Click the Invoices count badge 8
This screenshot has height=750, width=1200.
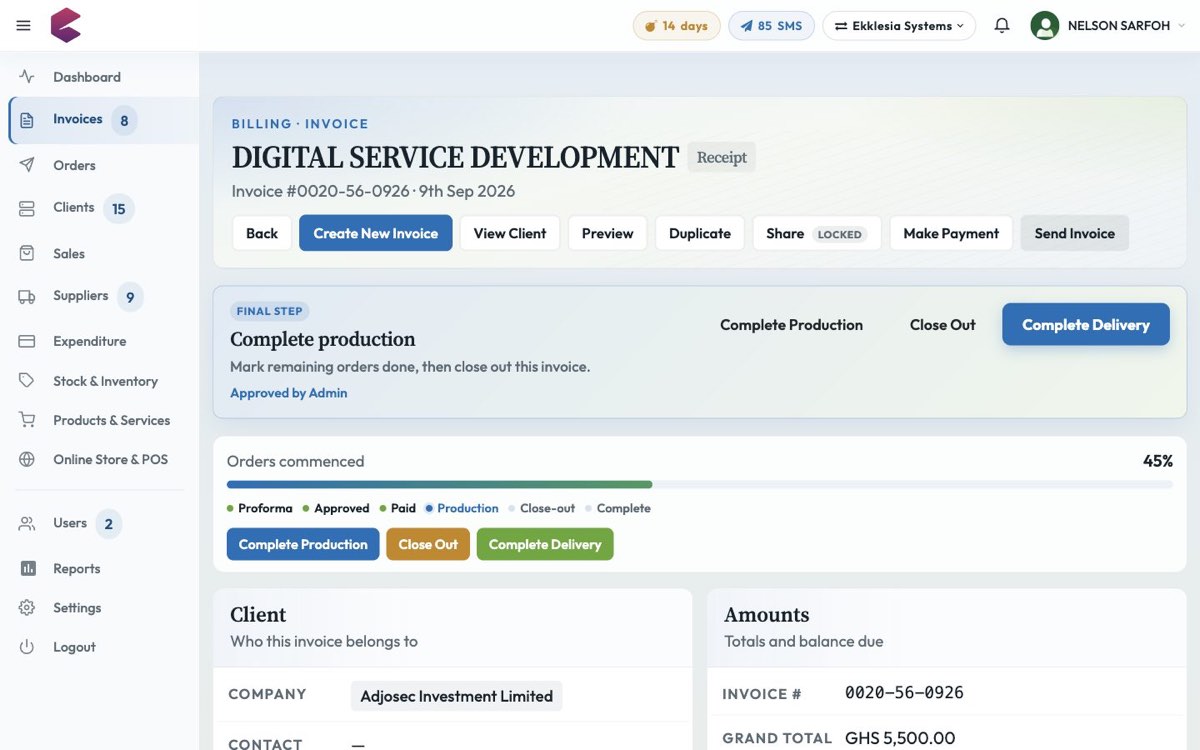[124, 121]
